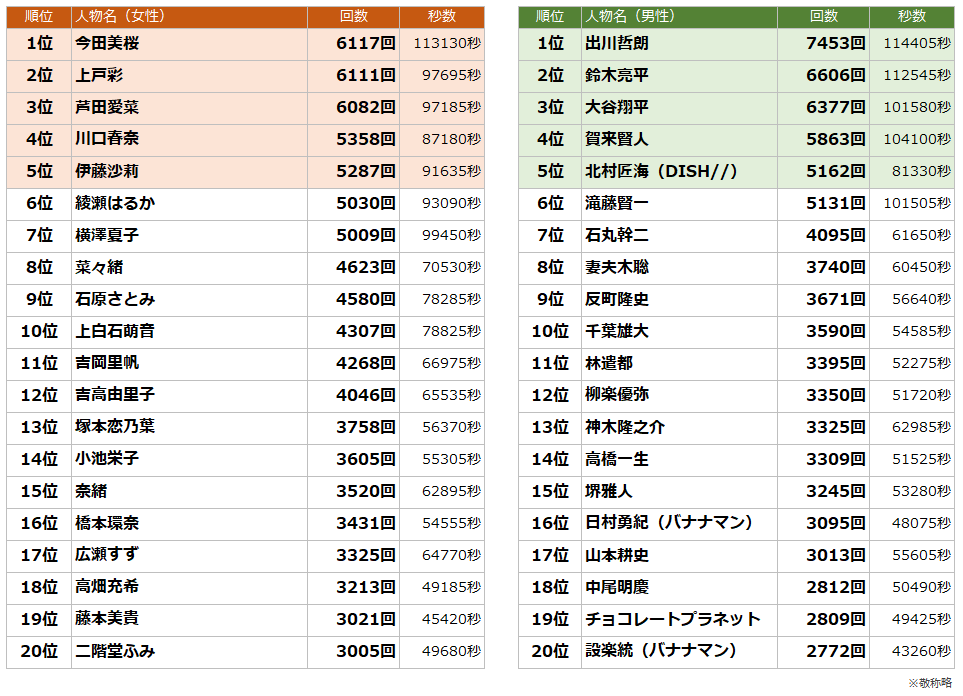Select the 回数 header in the female table
Image resolution: width=963 pixels, height=696 pixels.
pyautogui.click(x=353, y=16)
